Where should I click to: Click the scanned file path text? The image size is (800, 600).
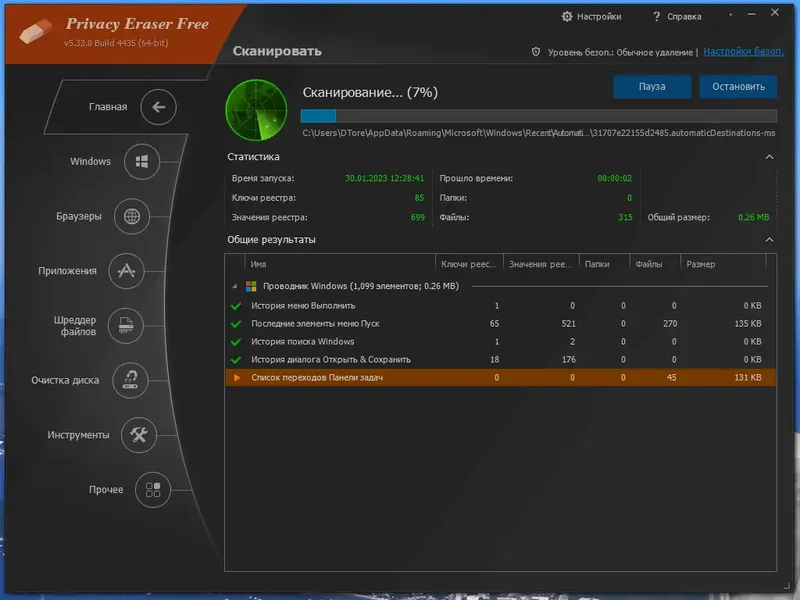tap(539, 133)
